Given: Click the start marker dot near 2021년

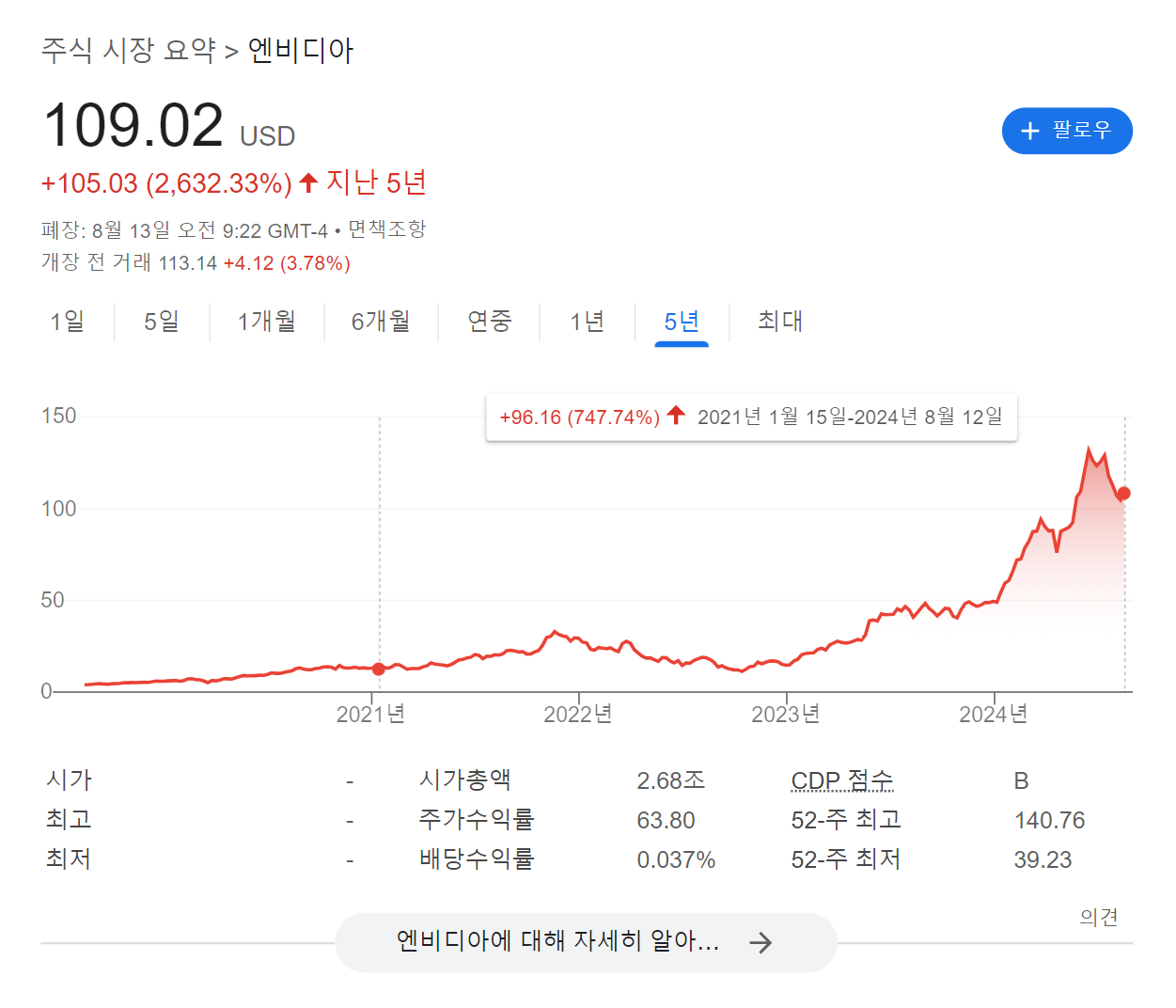Looking at the screenshot, I should pos(379,669).
